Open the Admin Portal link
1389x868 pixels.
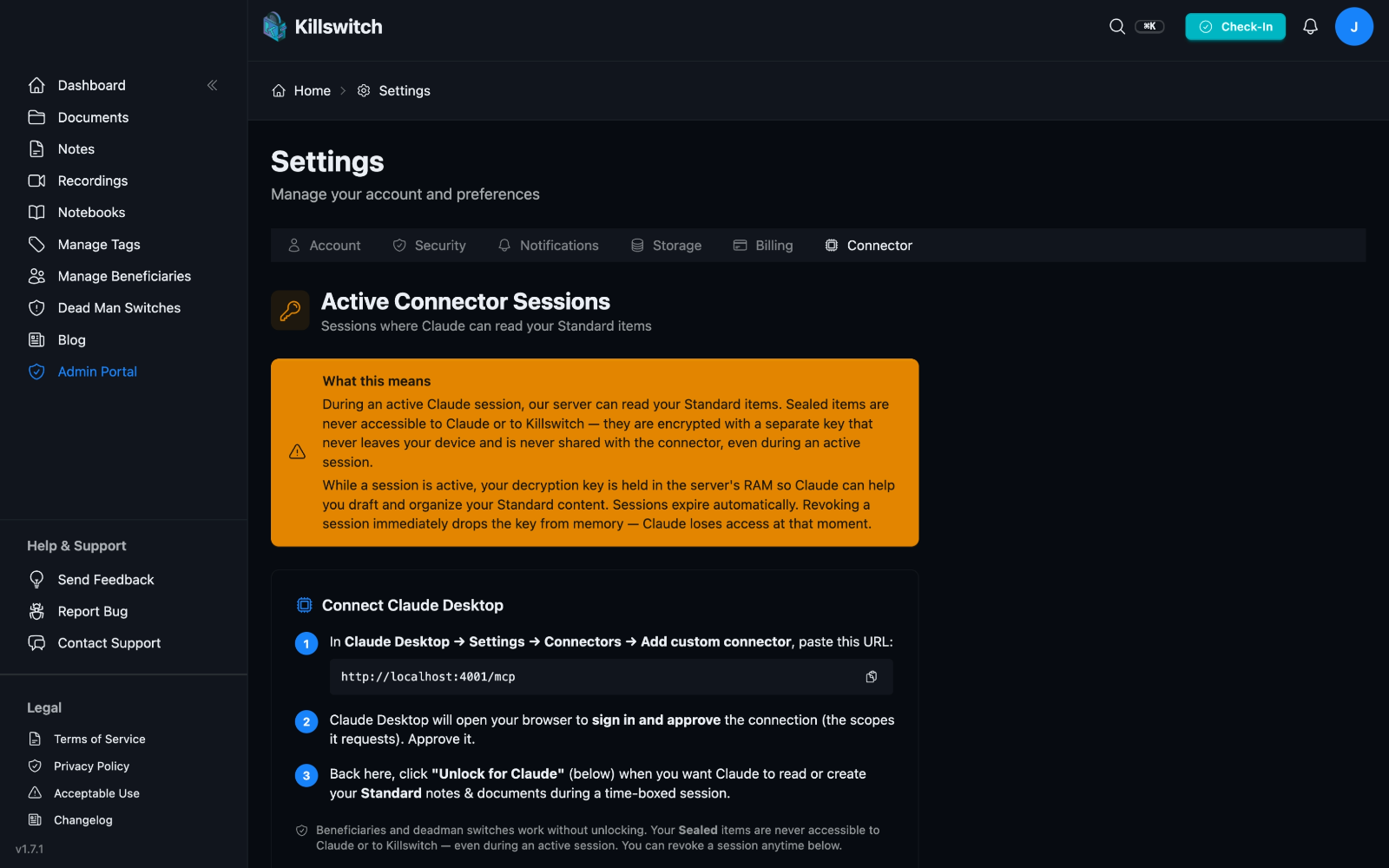[97, 372]
